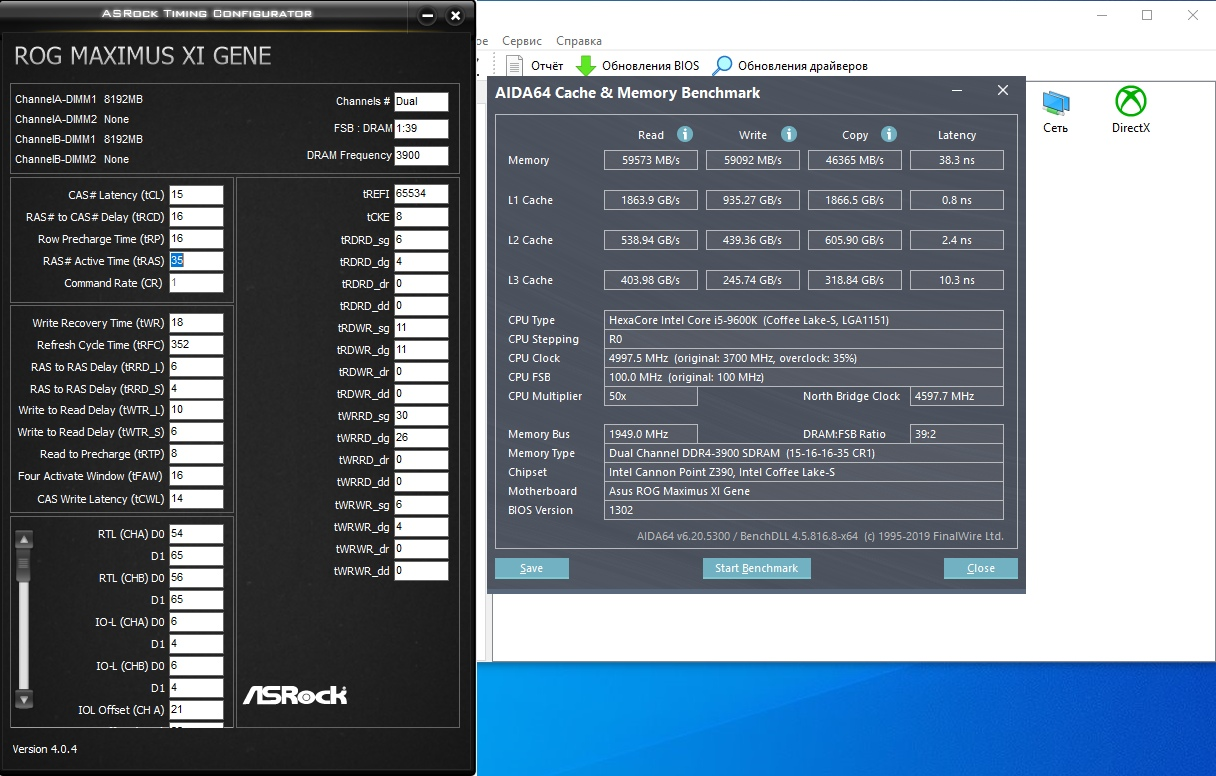Screen dimensions: 1216x776
Task: Click the Command Rate (CR) field
Action: (196, 283)
